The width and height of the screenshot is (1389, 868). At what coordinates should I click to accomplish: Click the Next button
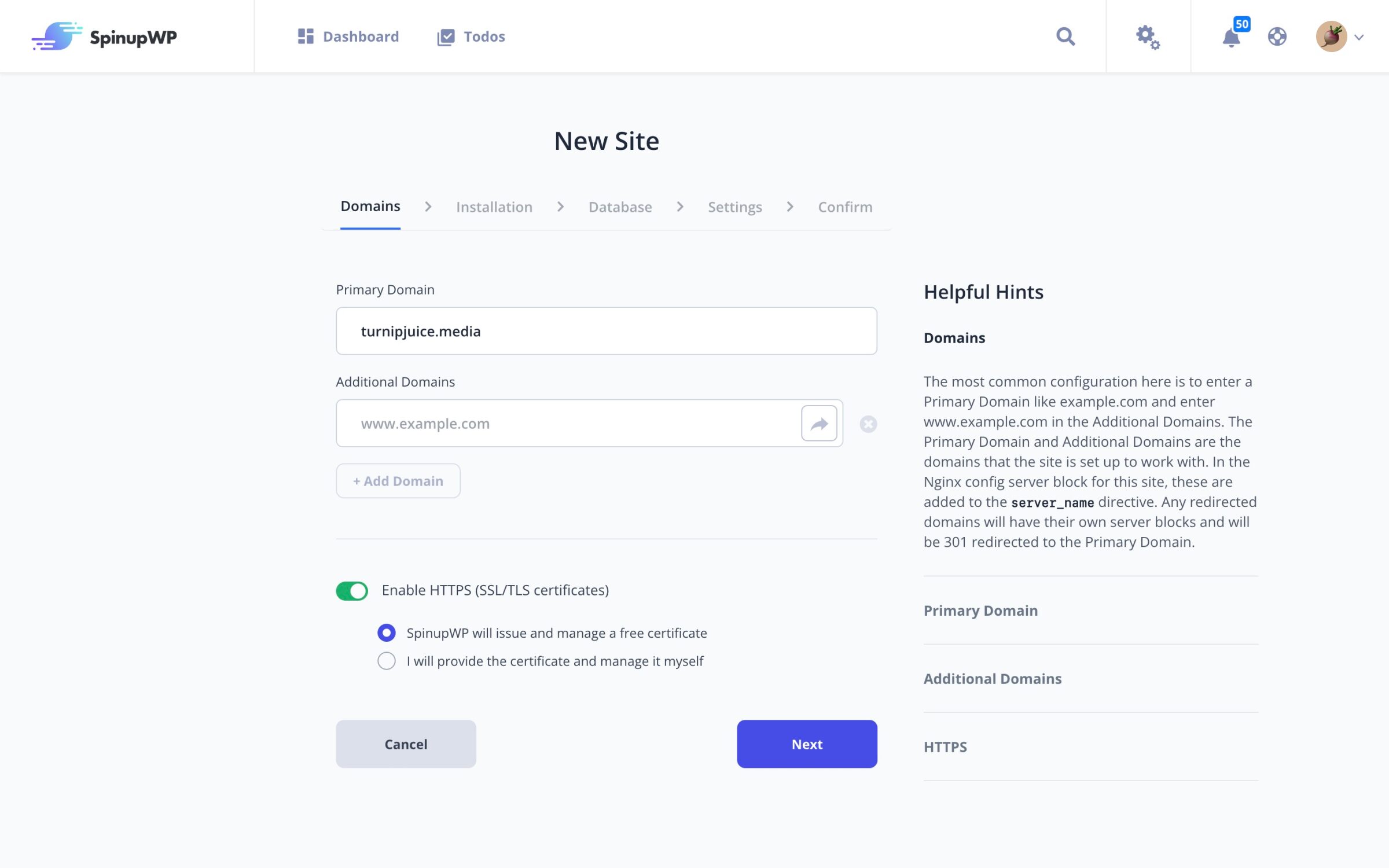click(807, 744)
